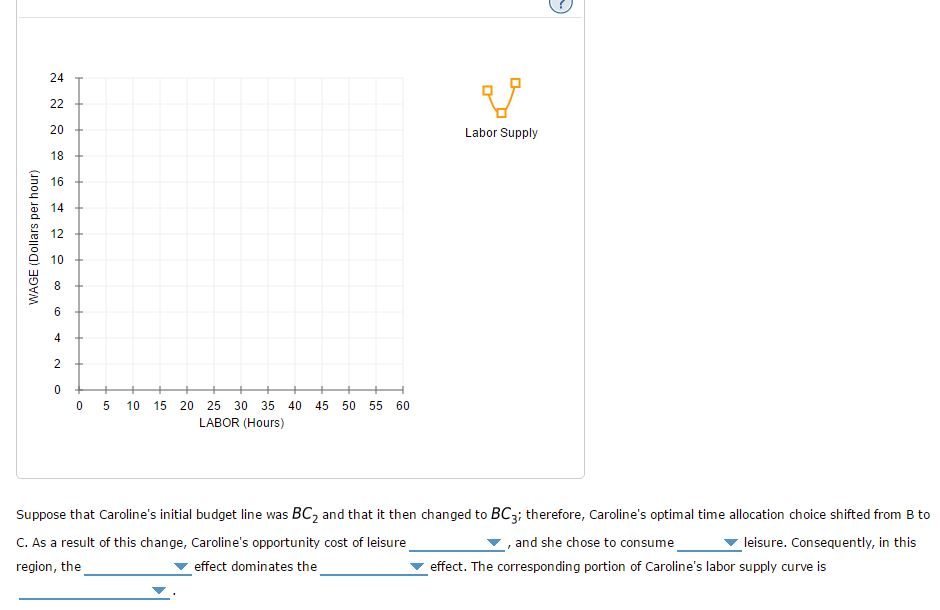Click the left square of the Labor Supply icon
The image size is (940, 610).
487,91
